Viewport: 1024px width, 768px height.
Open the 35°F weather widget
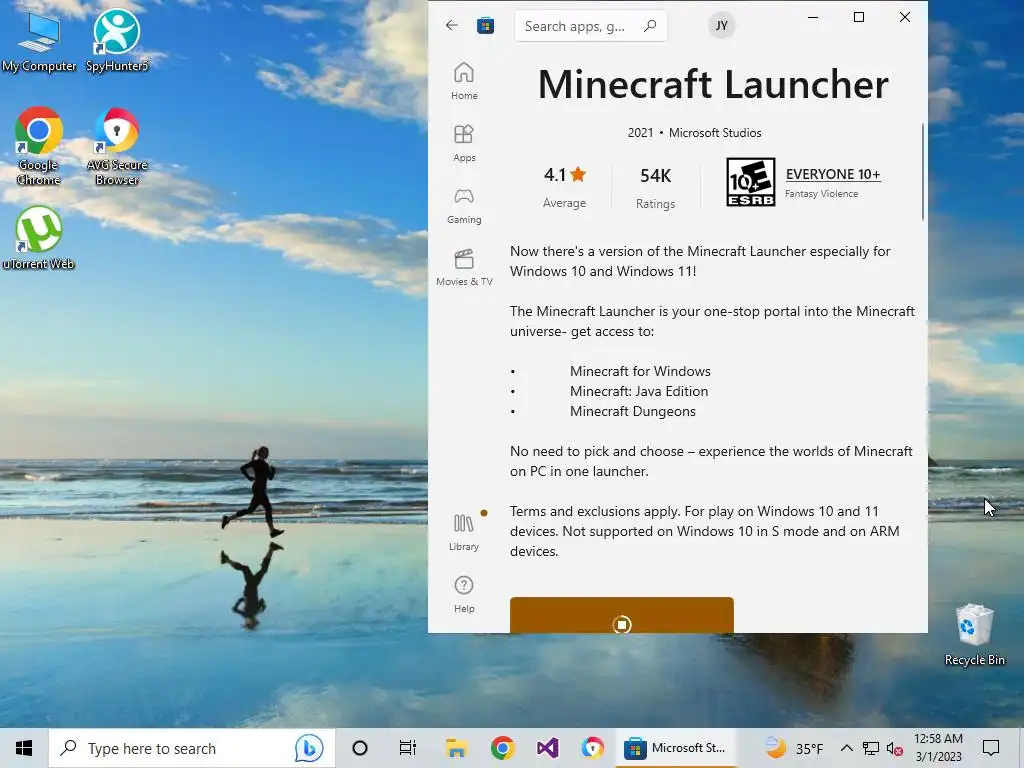[794, 748]
